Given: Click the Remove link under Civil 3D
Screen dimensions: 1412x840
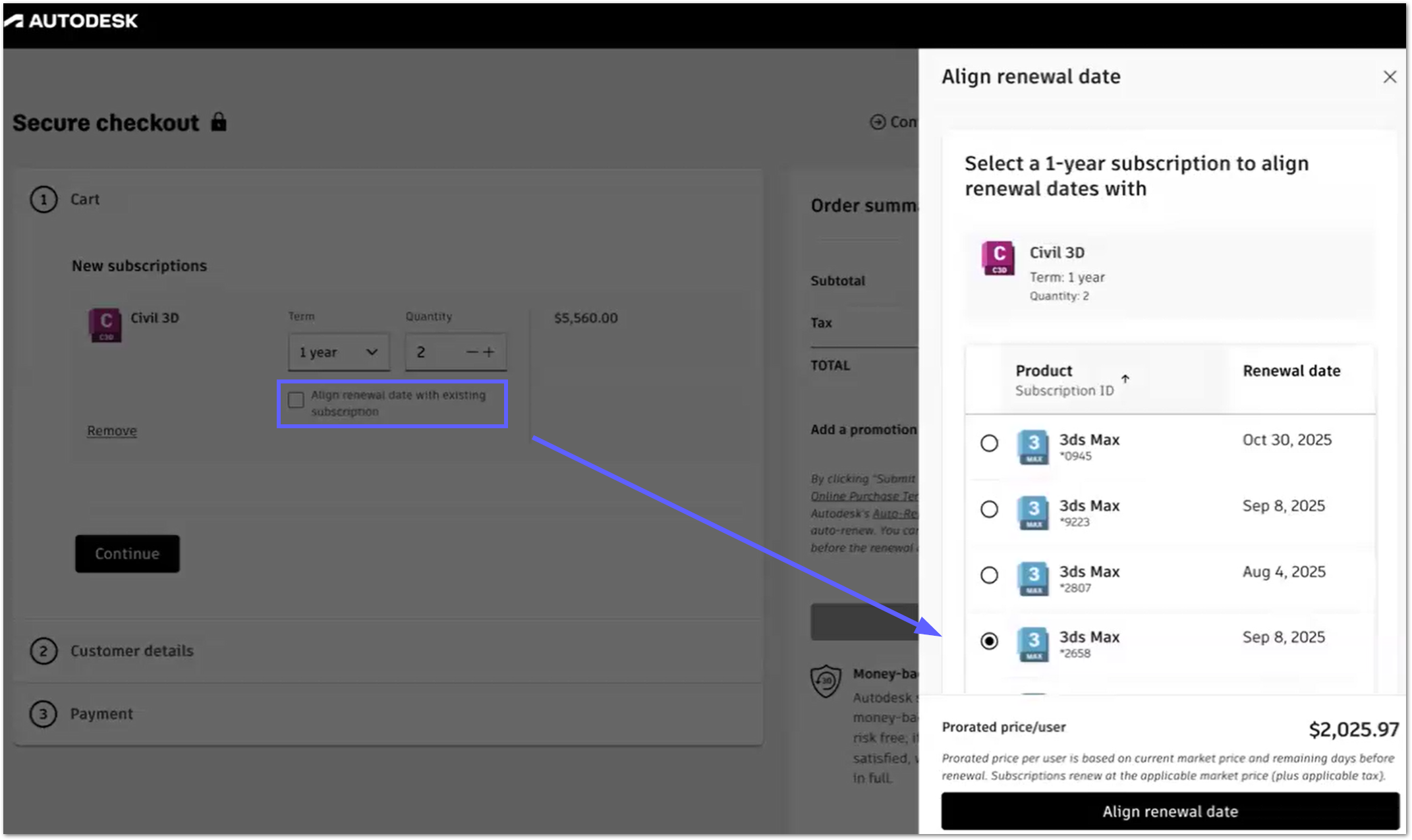Looking at the screenshot, I should click(x=112, y=431).
